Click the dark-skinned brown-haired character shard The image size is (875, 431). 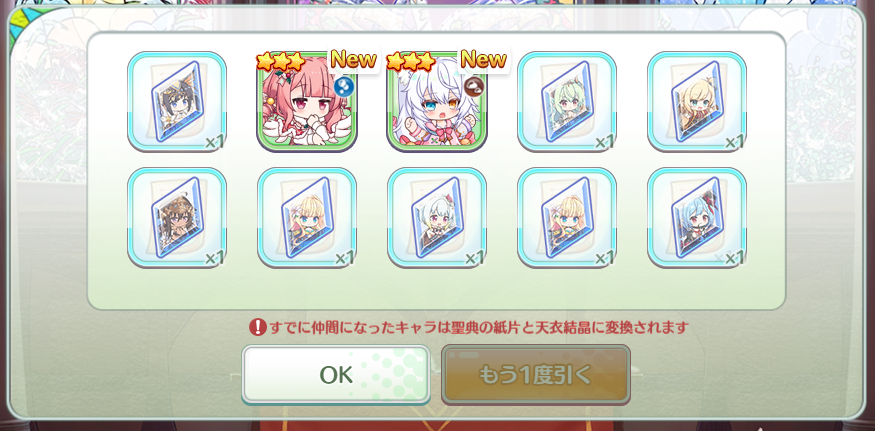click(x=177, y=218)
